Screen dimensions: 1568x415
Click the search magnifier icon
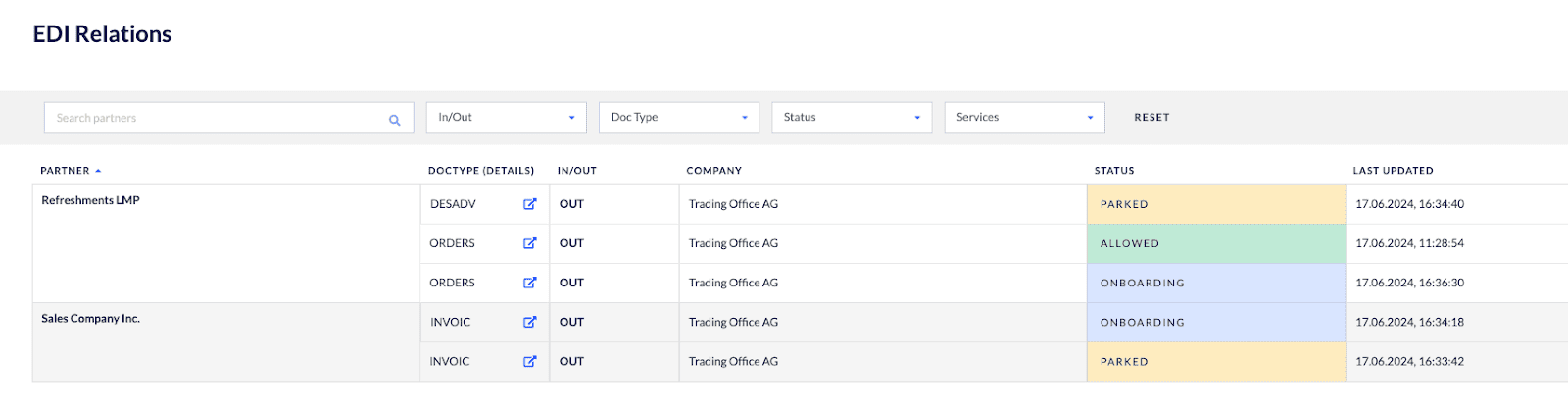pos(394,119)
